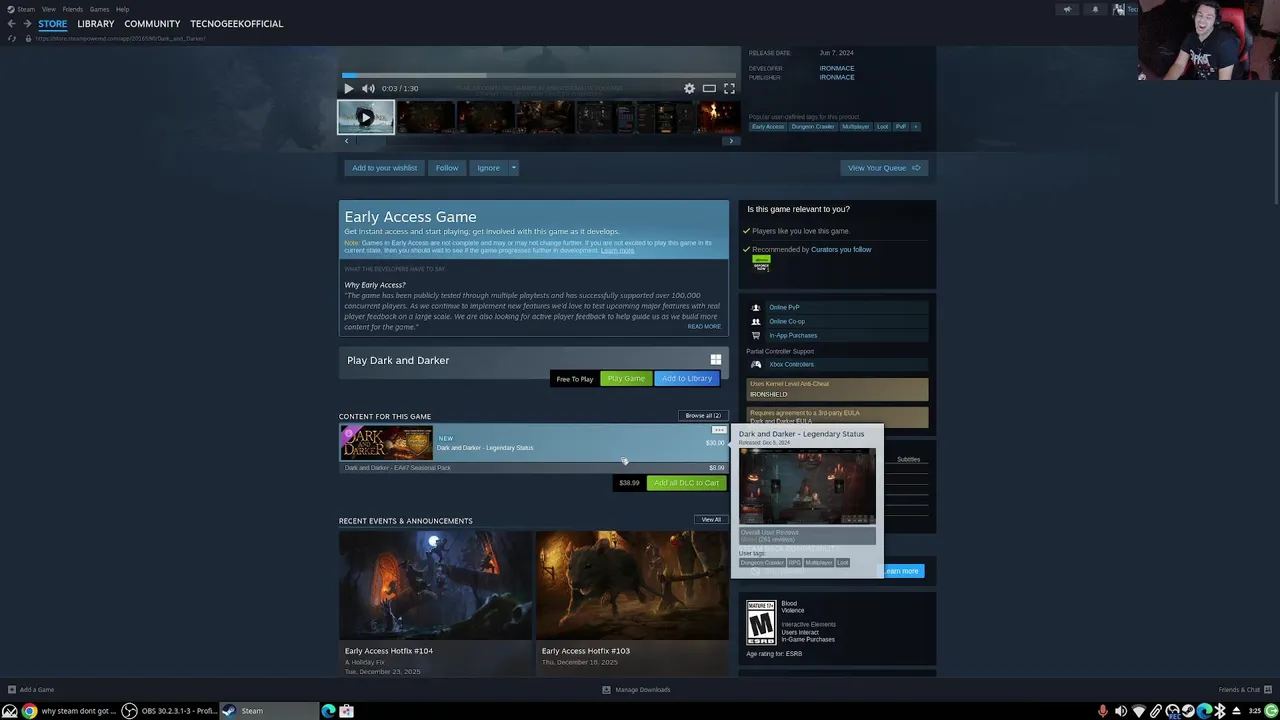Open Steam announcements megaphone icon
The height and width of the screenshot is (720, 1280).
click(x=1067, y=9)
